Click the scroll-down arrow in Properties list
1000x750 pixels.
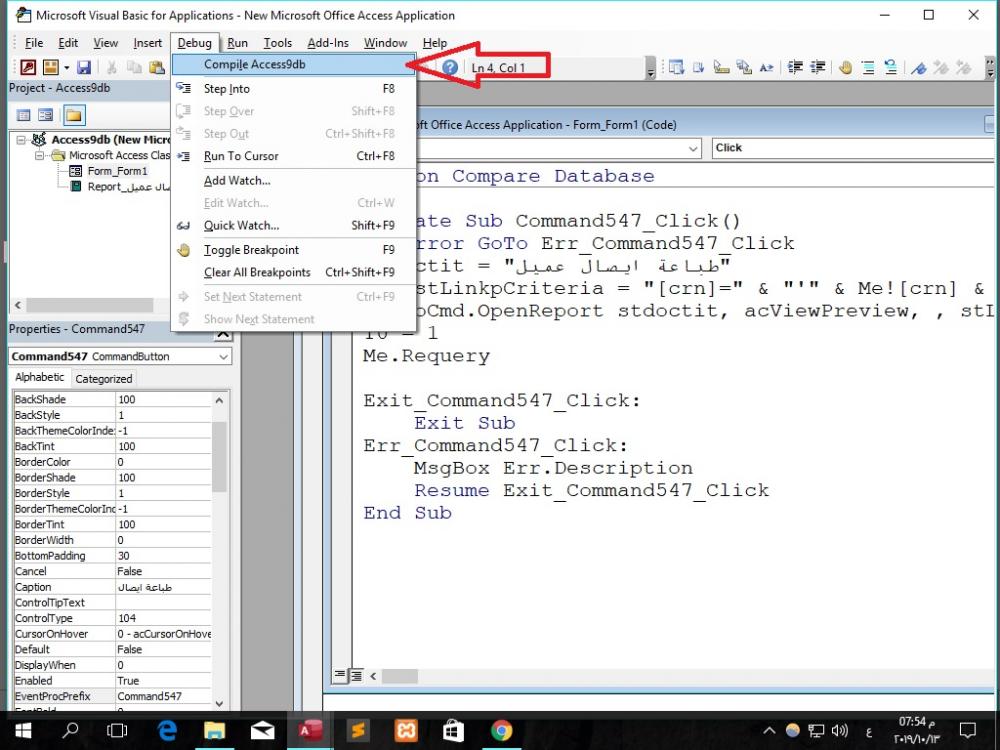click(219, 703)
